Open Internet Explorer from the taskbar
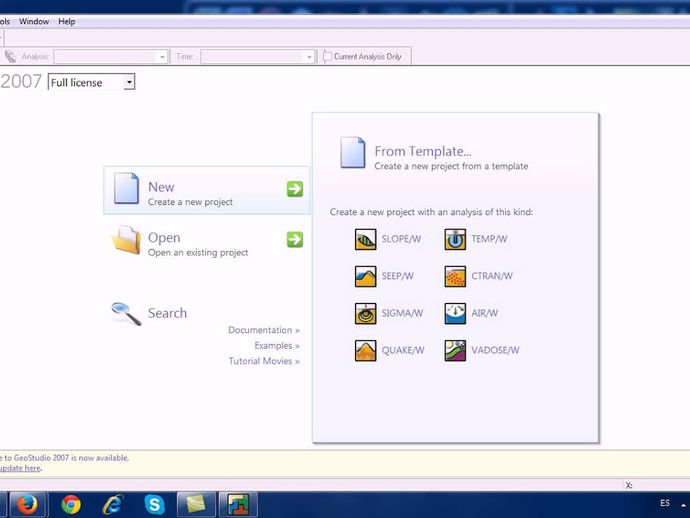This screenshot has width=690, height=518. pos(113,504)
